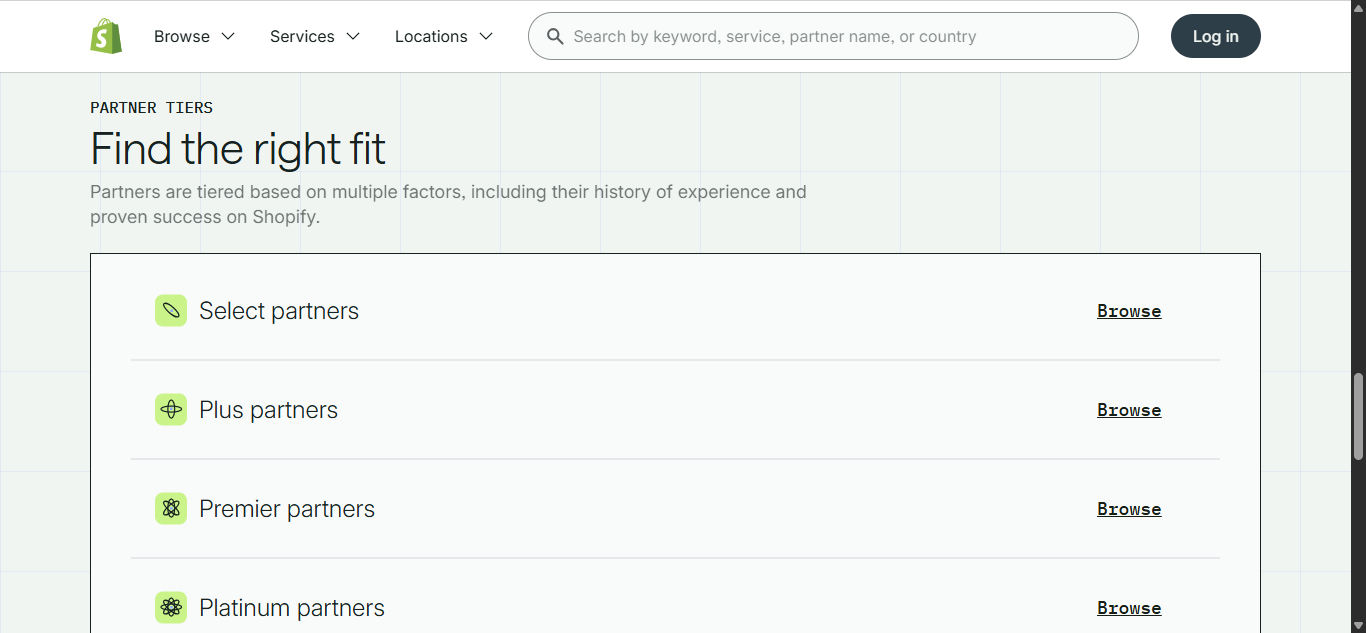The height and width of the screenshot is (633, 1366).
Task: Click the Premier partners row title
Action: click(287, 509)
